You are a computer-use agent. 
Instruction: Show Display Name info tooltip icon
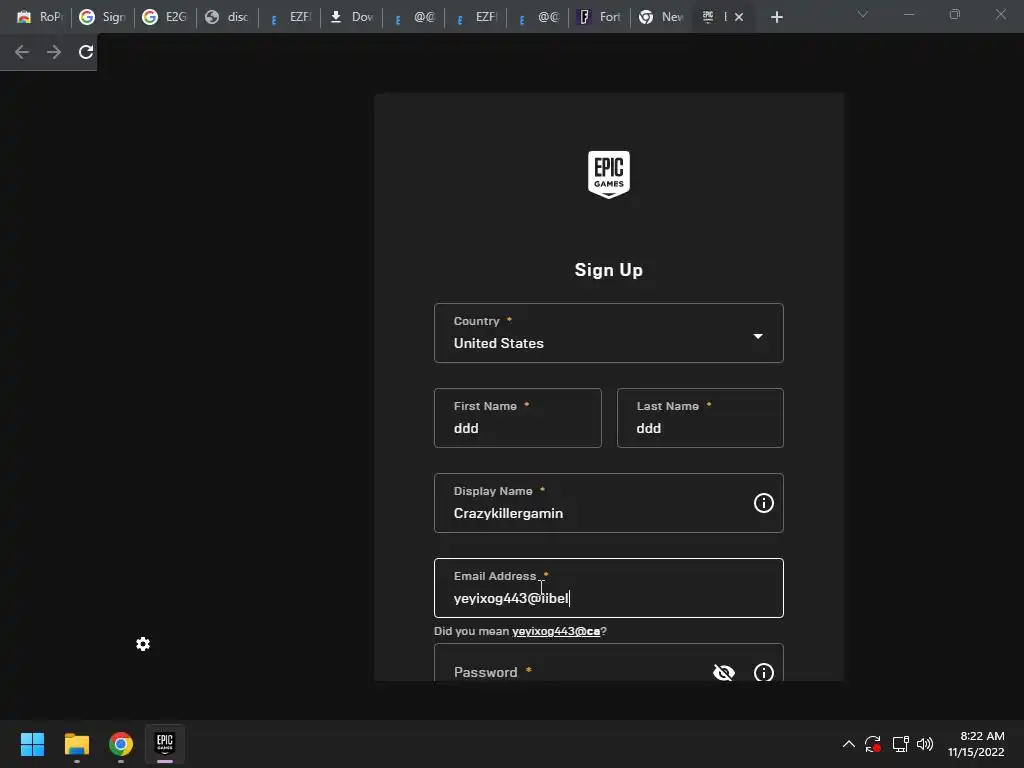pos(763,503)
